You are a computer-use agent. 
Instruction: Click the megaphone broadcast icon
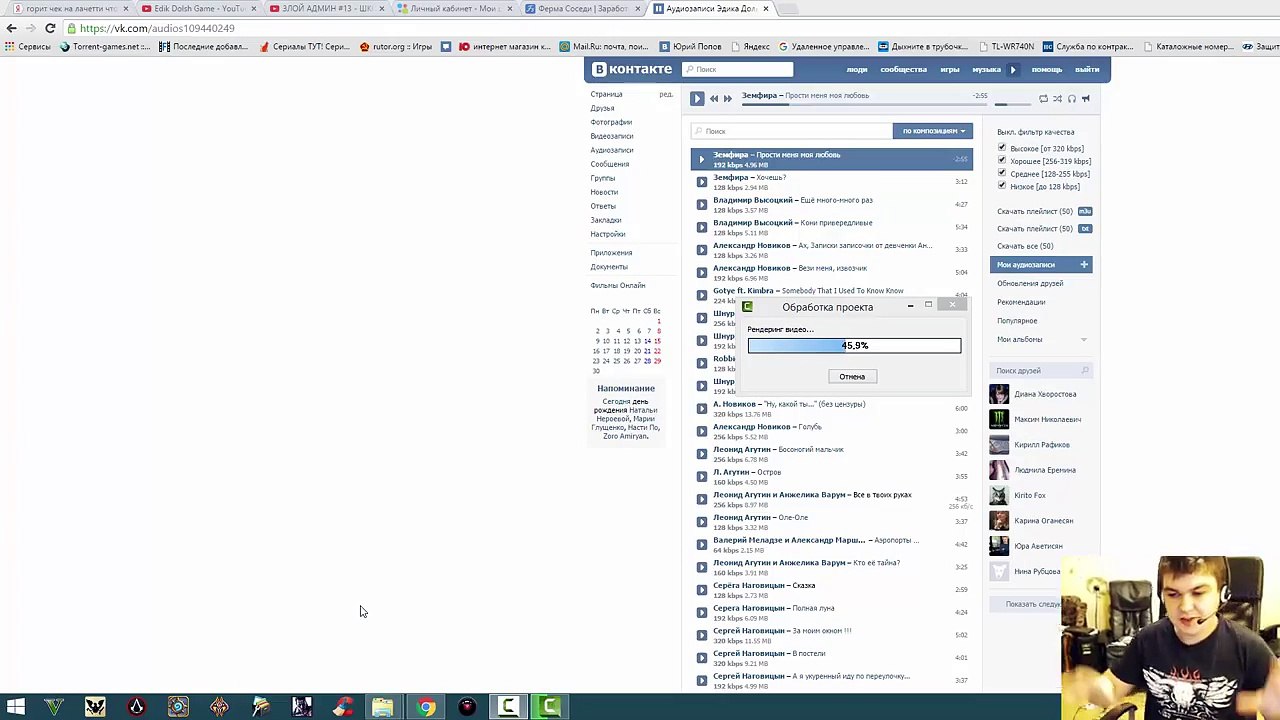1085,98
